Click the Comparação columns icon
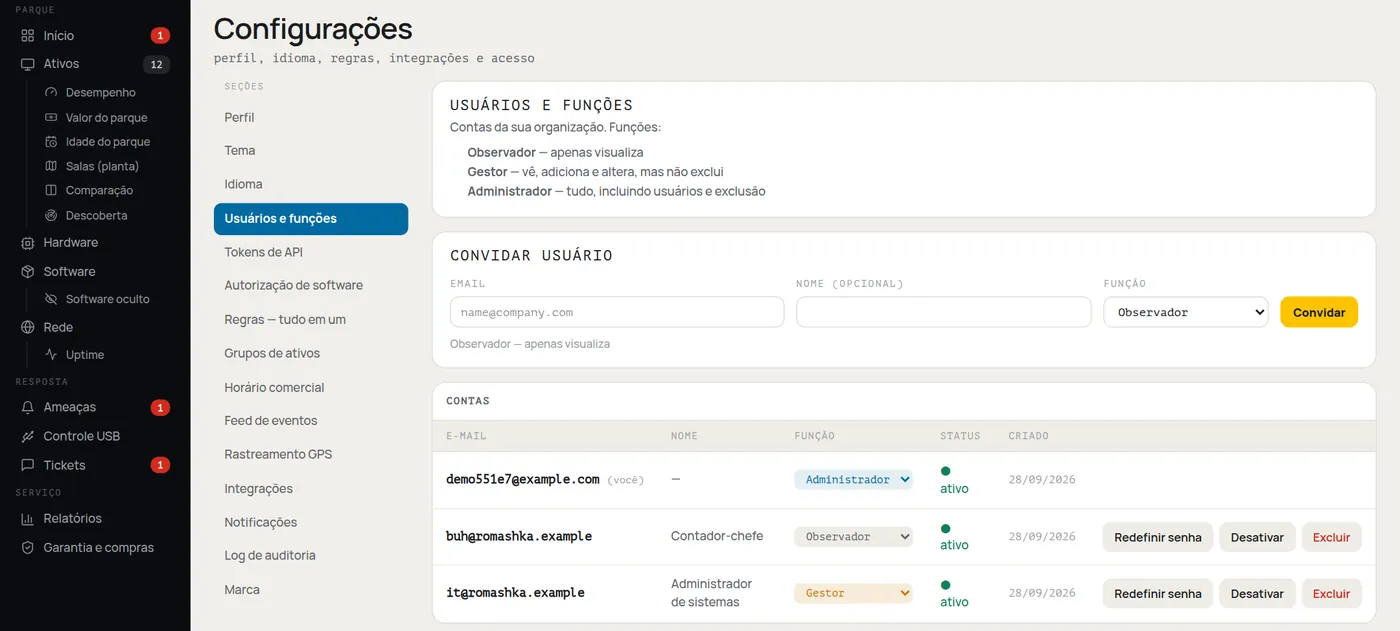This screenshot has height=631, width=1400. (x=52, y=190)
